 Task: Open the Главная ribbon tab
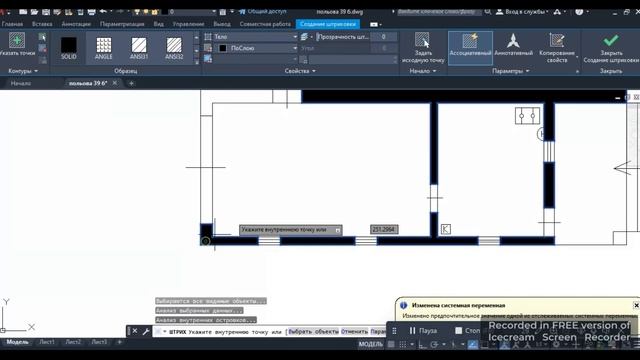pyautogui.click(x=12, y=24)
